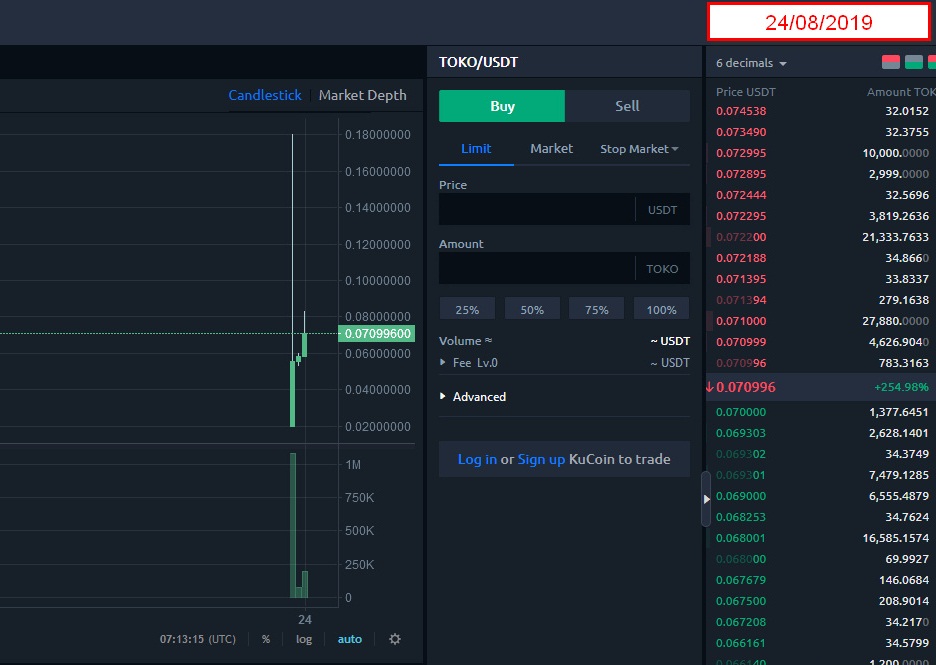936x665 pixels.
Task: Select sell order price 0.072995
Action: point(741,153)
